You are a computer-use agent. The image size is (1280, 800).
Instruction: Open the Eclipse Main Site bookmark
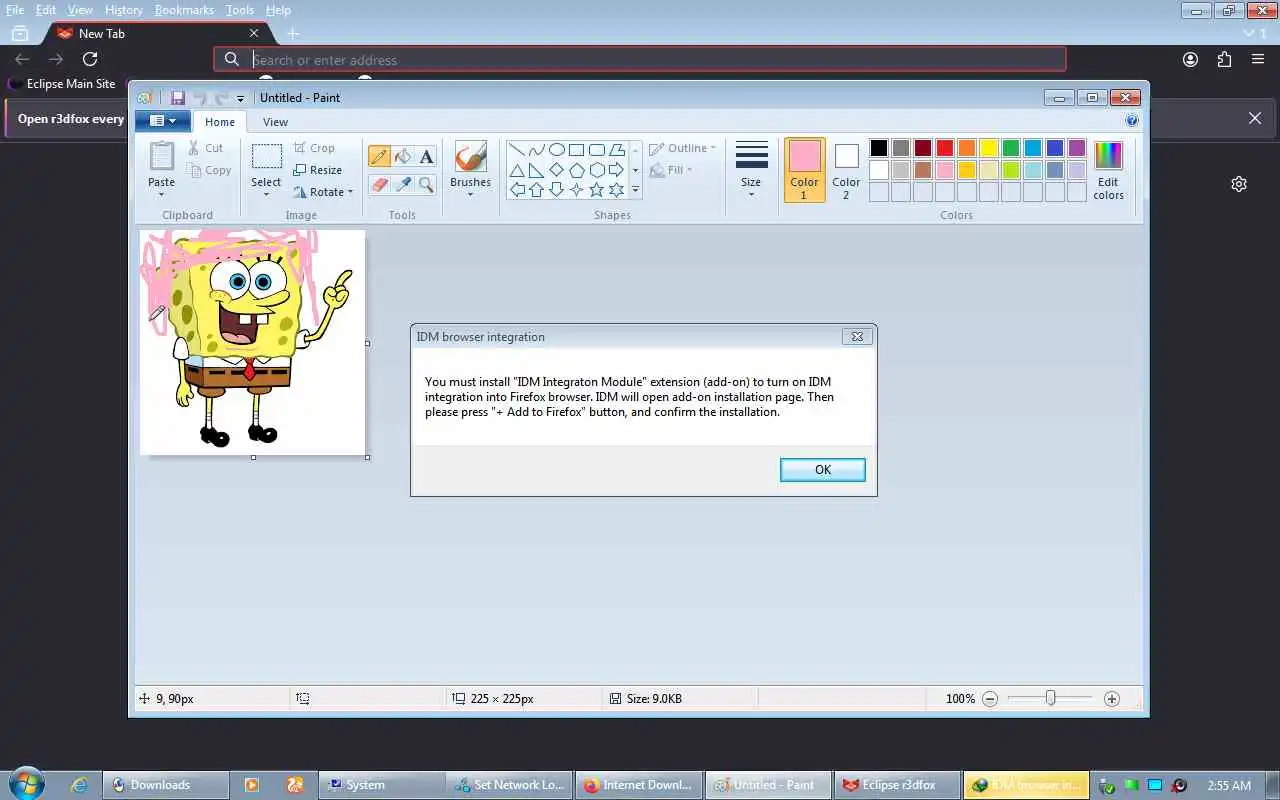point(62,84)
